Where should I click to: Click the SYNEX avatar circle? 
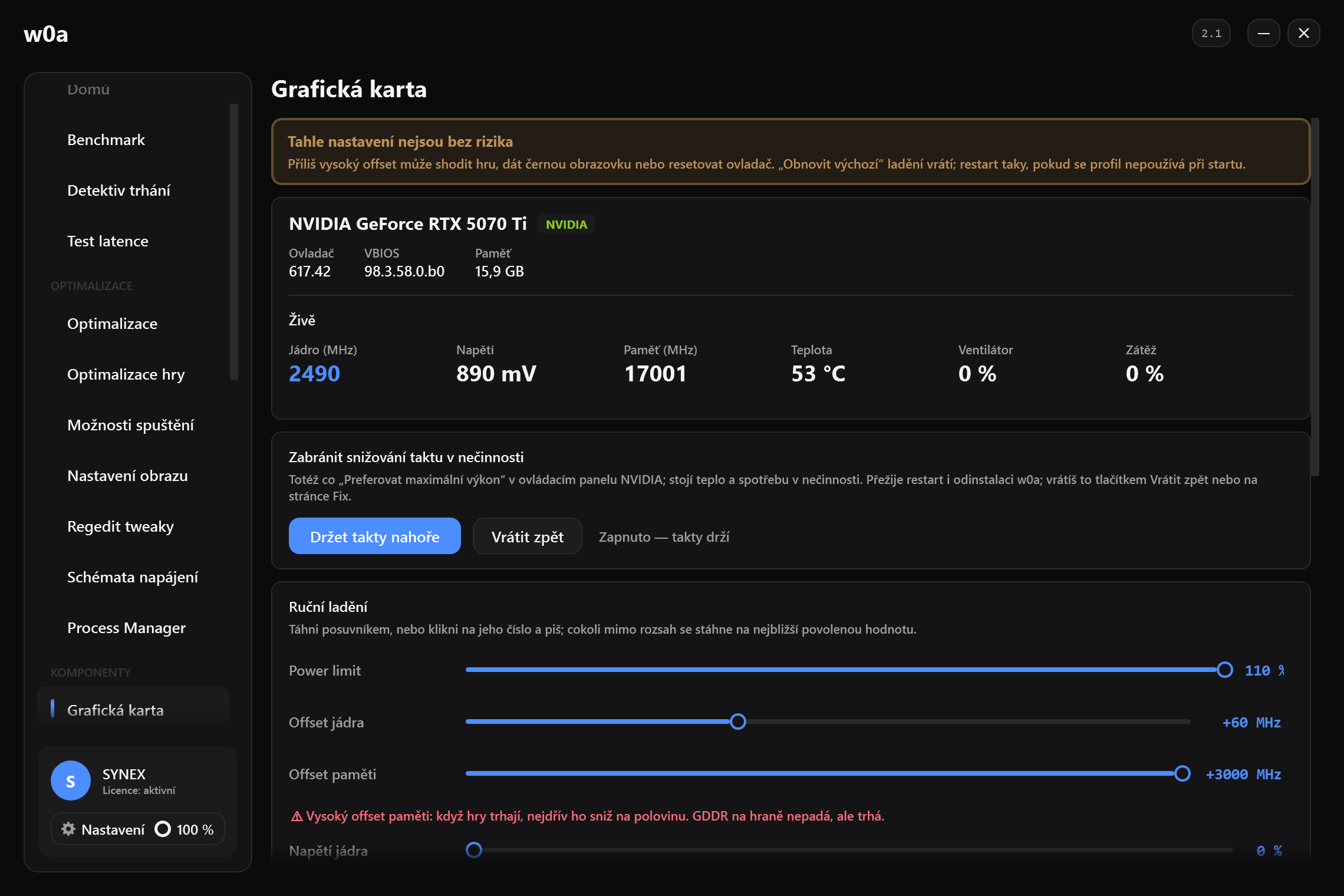pyautogui.click(x=71, y=780)
